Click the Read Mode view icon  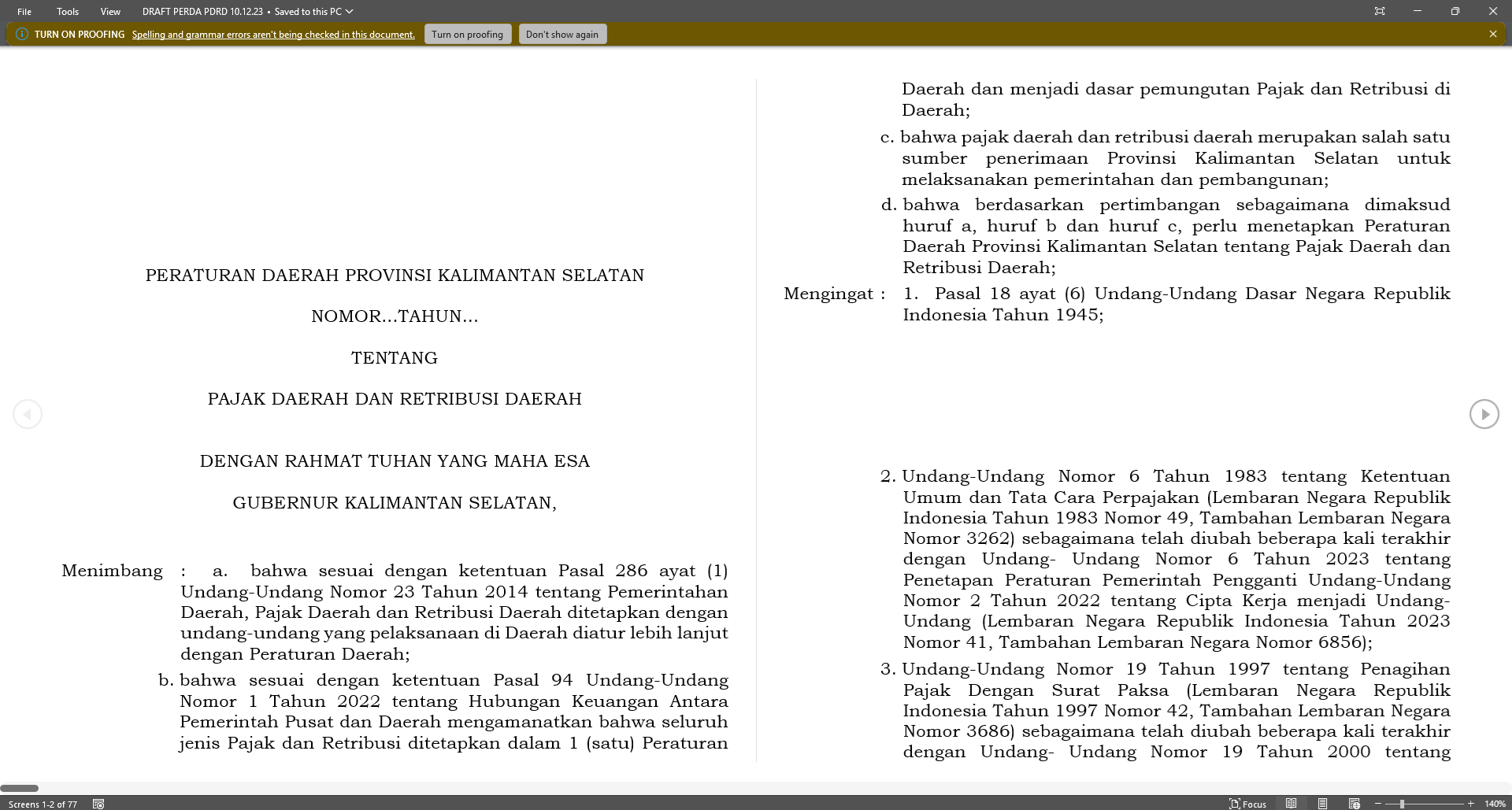(1291, 804)
